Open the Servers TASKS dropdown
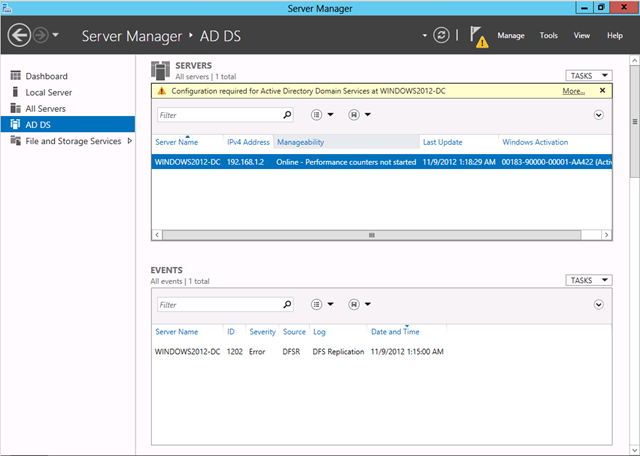The image size is (640, 456). pyautogui.click(x=589, y=76)
